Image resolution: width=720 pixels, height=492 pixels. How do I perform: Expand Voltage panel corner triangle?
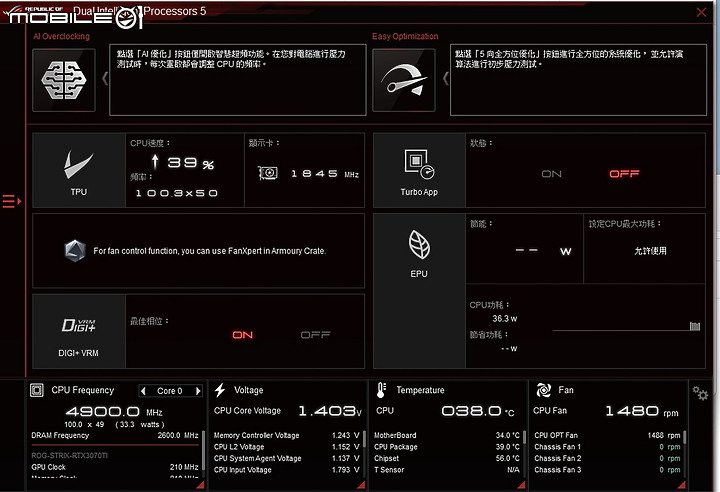361,484
